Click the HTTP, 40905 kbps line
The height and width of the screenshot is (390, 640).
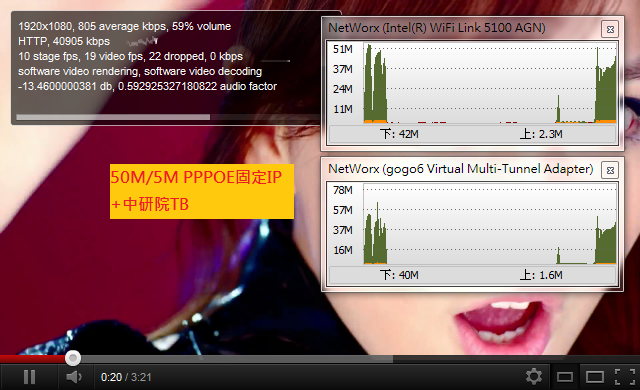tap(64, 41)
